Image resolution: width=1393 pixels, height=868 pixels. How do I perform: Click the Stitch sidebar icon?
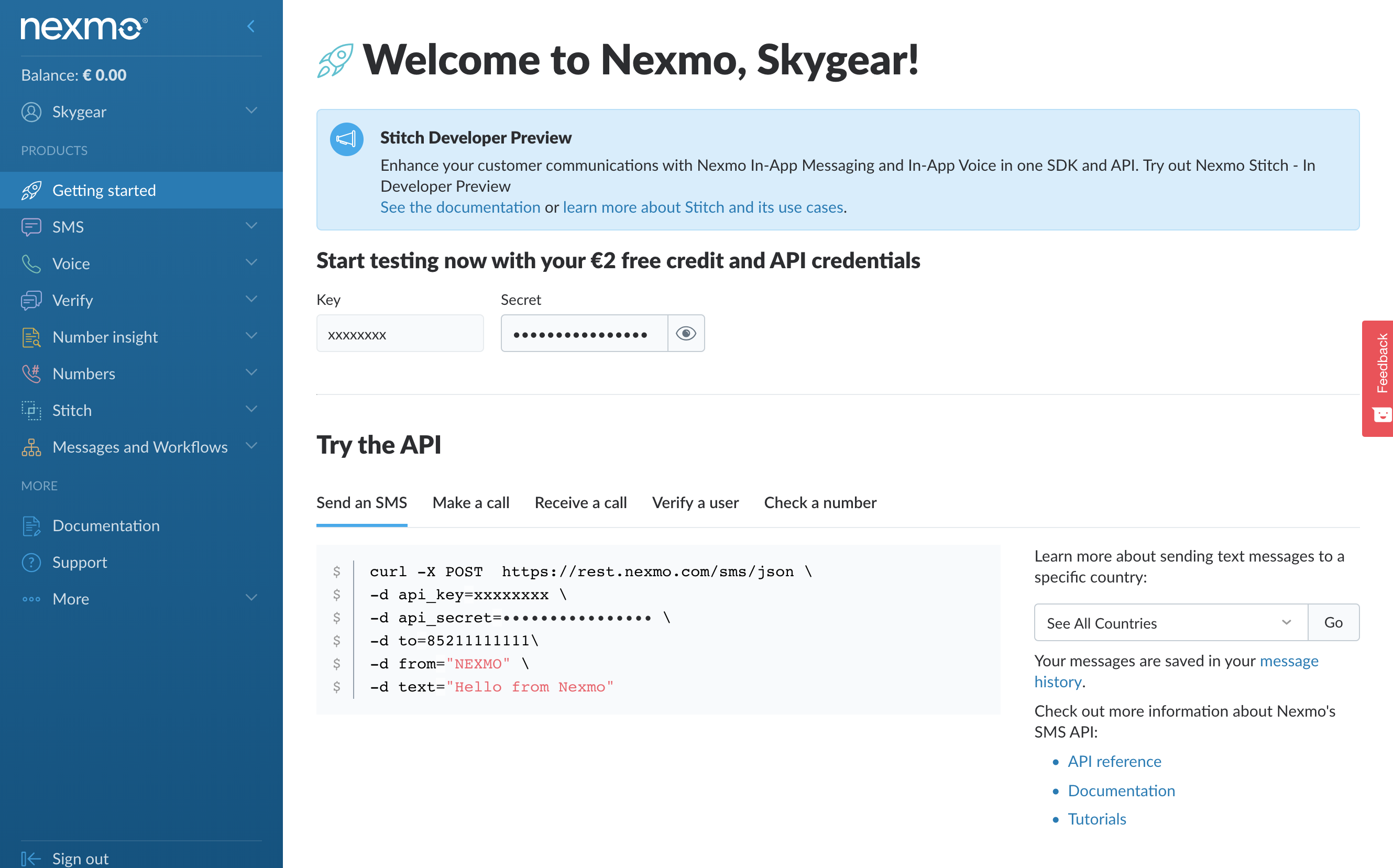(31, 411)
